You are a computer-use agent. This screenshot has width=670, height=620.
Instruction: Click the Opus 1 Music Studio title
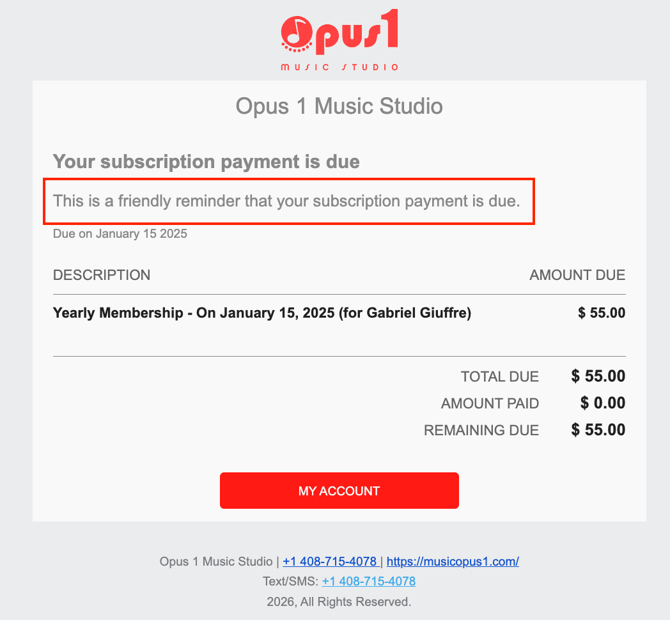click(x=339, y=106)
